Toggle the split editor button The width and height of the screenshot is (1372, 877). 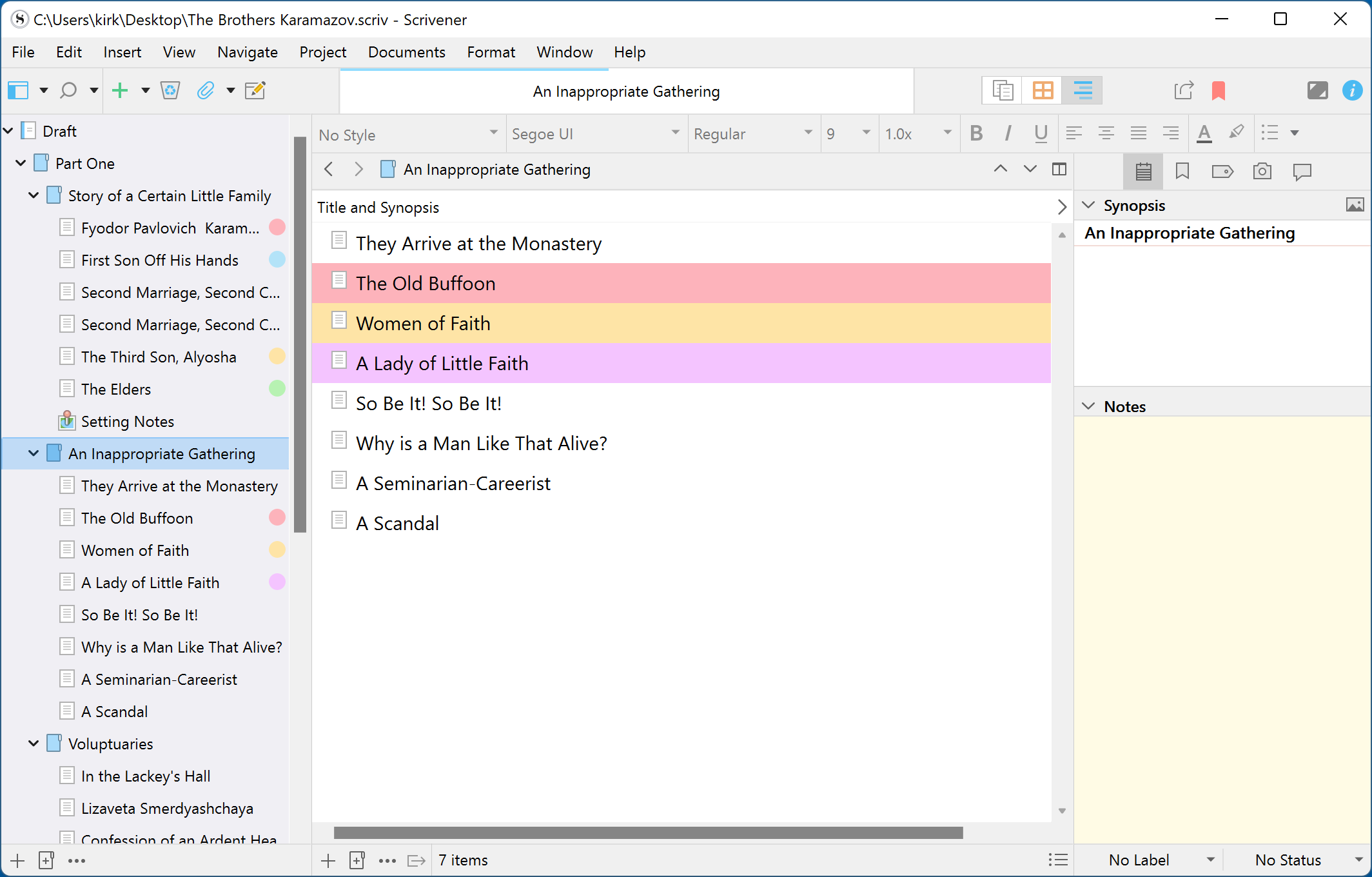coord(1059,169)
